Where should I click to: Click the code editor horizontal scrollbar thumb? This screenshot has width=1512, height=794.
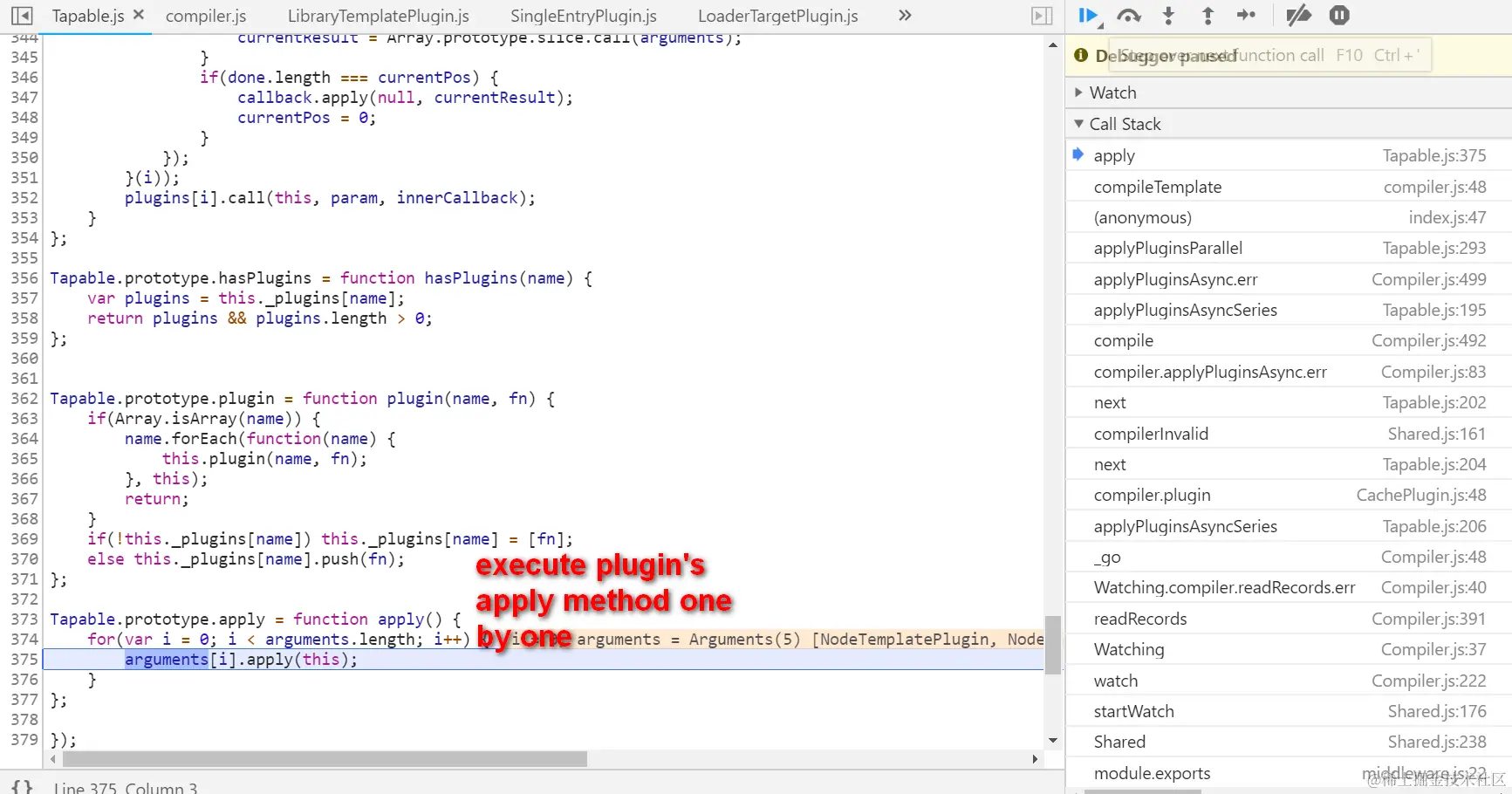point(324,759)
